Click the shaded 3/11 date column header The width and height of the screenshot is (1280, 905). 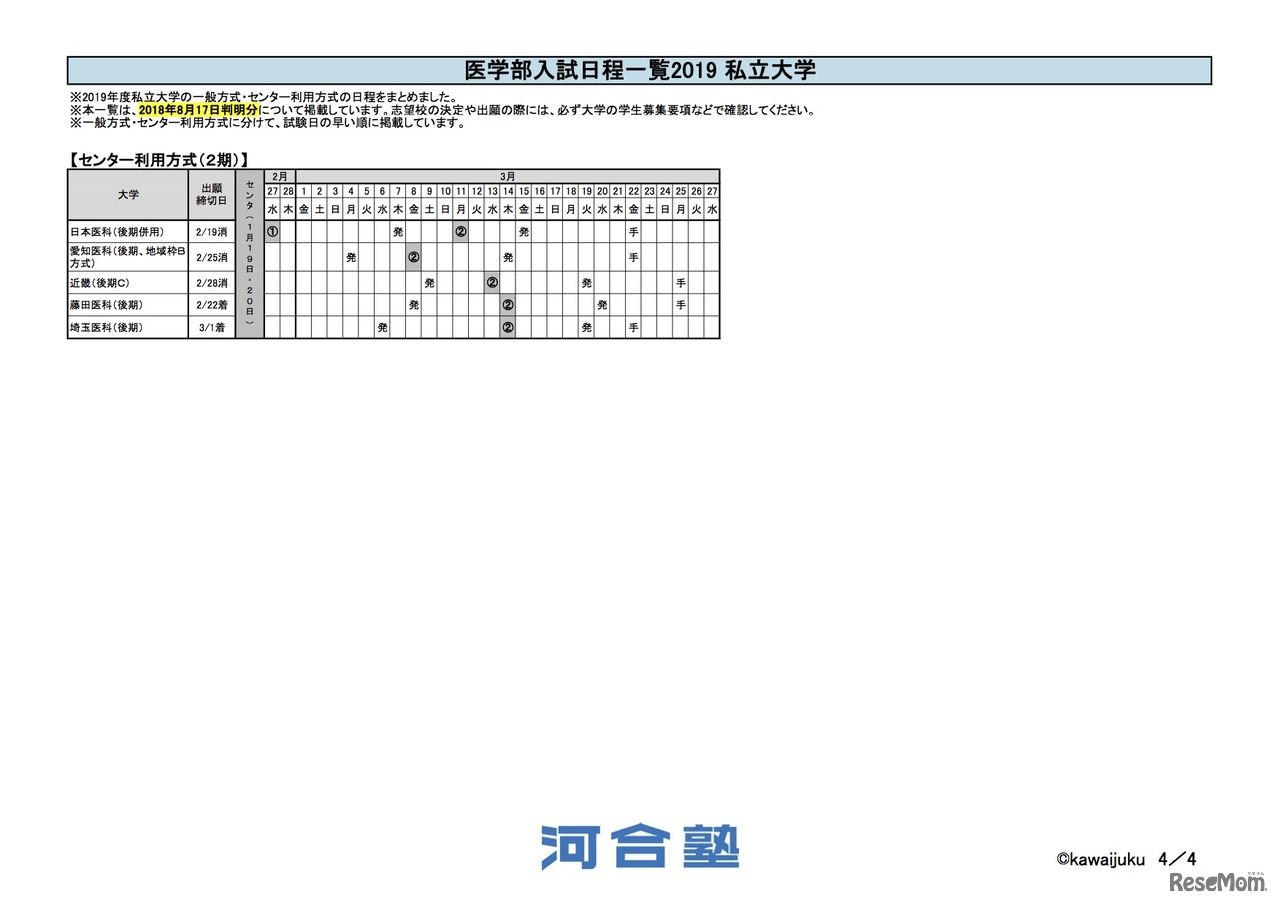pyautogui.click(x=460, y=189)
